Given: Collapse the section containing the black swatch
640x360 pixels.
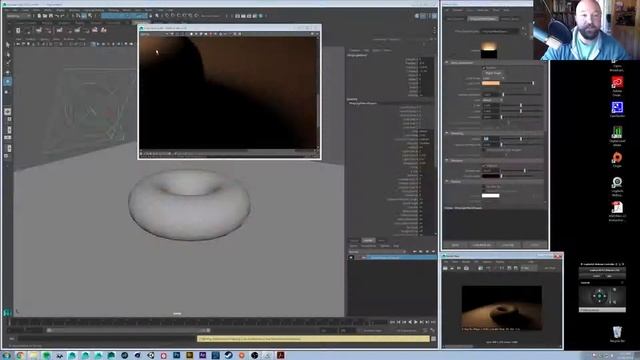Looking at the screenshot, I should (447, 160).
